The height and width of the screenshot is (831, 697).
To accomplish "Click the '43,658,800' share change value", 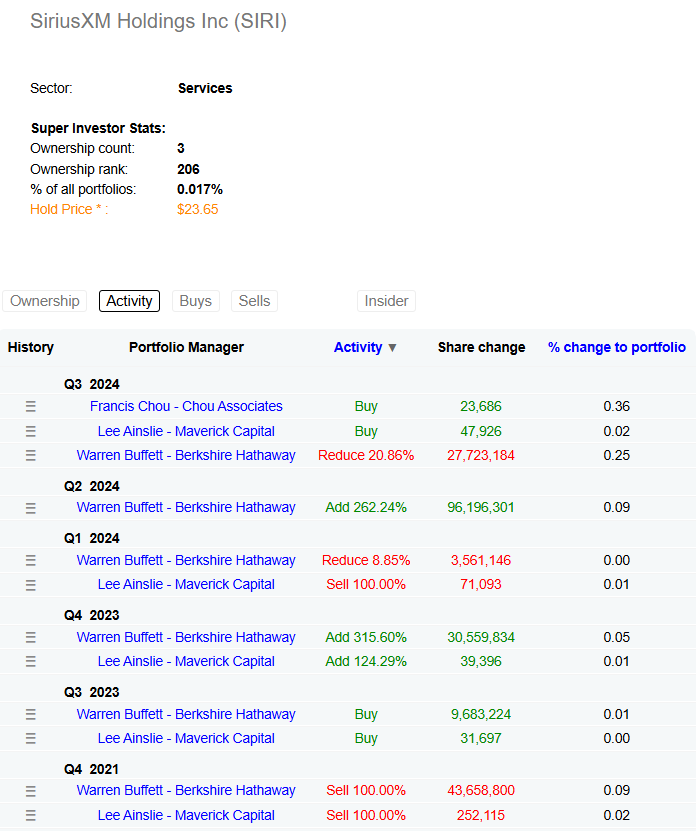I will click(481, 790).
